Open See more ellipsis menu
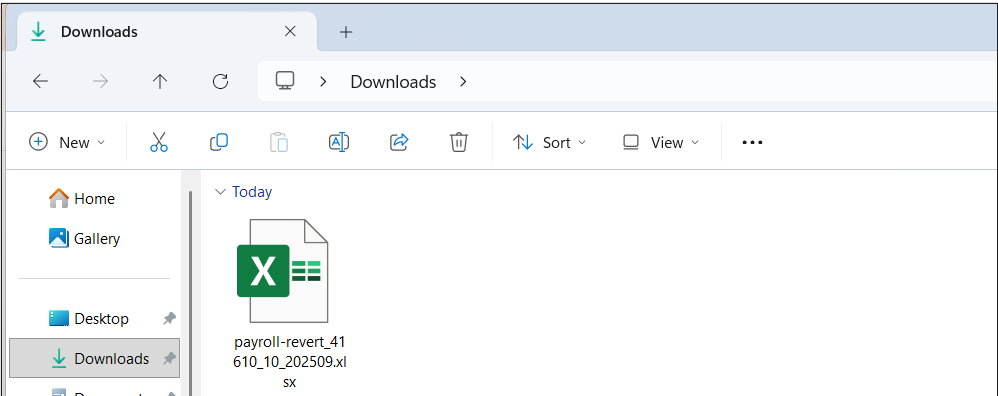Screen dimensions: 998x396 (x=752, y=142)
